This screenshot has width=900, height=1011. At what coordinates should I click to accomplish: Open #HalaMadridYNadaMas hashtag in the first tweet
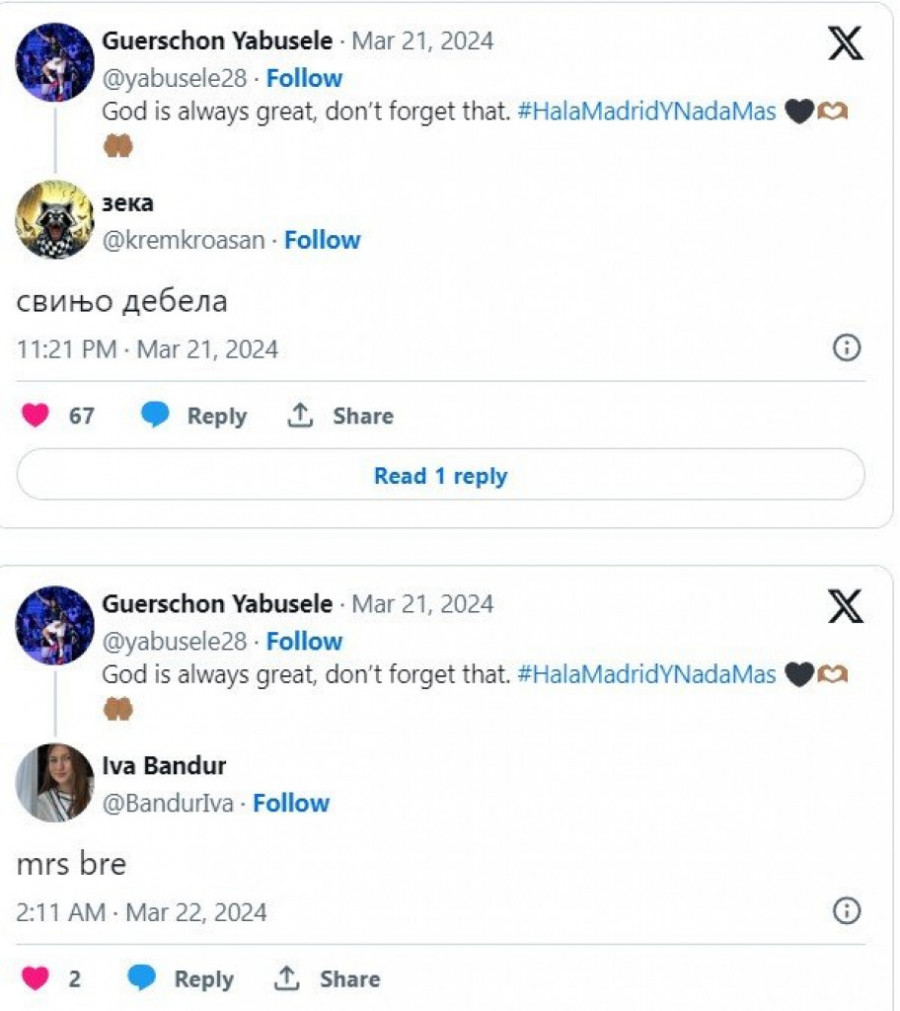(x=647, y=112)
